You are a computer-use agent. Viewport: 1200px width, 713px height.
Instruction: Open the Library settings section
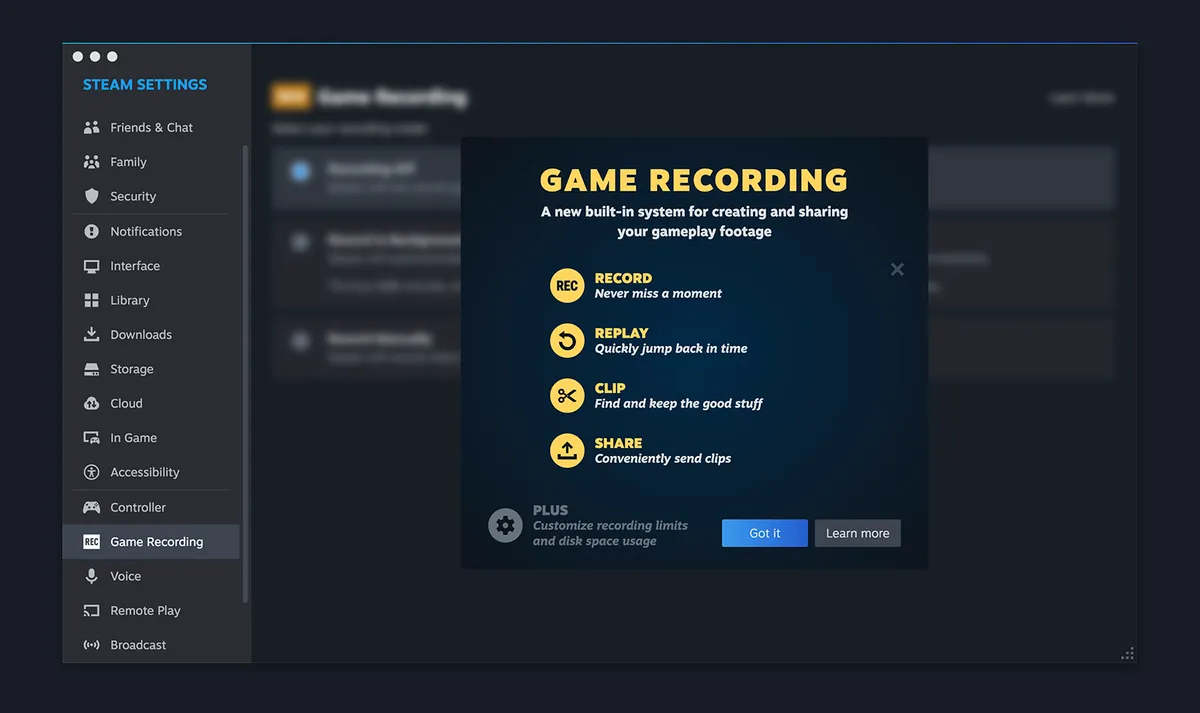pos(151,300)
